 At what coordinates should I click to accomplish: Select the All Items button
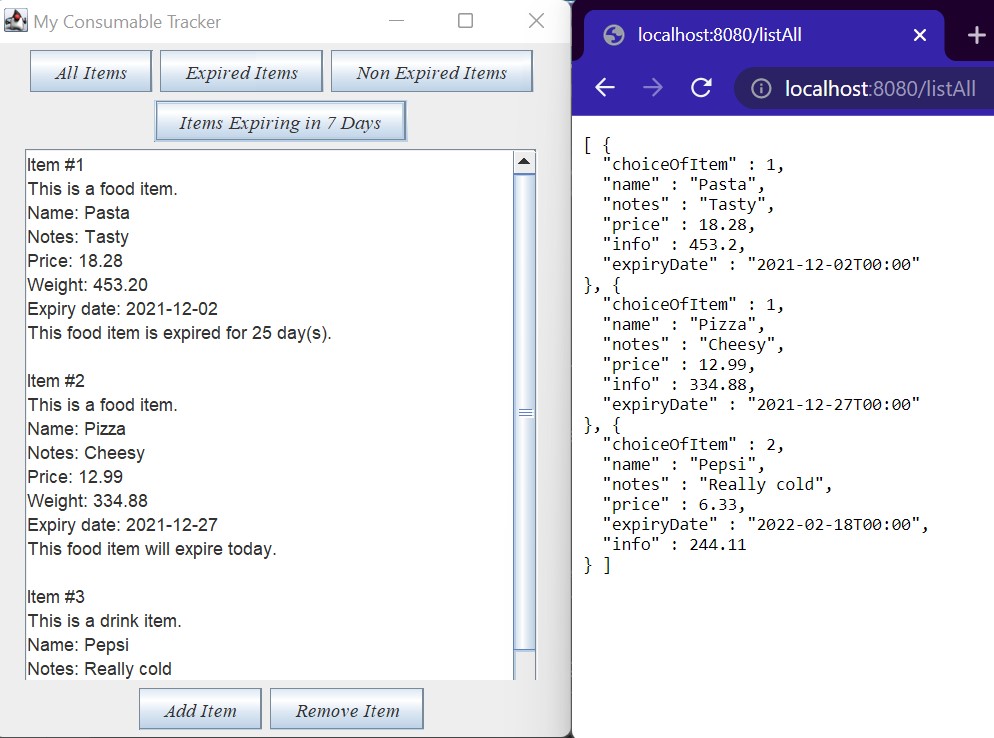90,71
